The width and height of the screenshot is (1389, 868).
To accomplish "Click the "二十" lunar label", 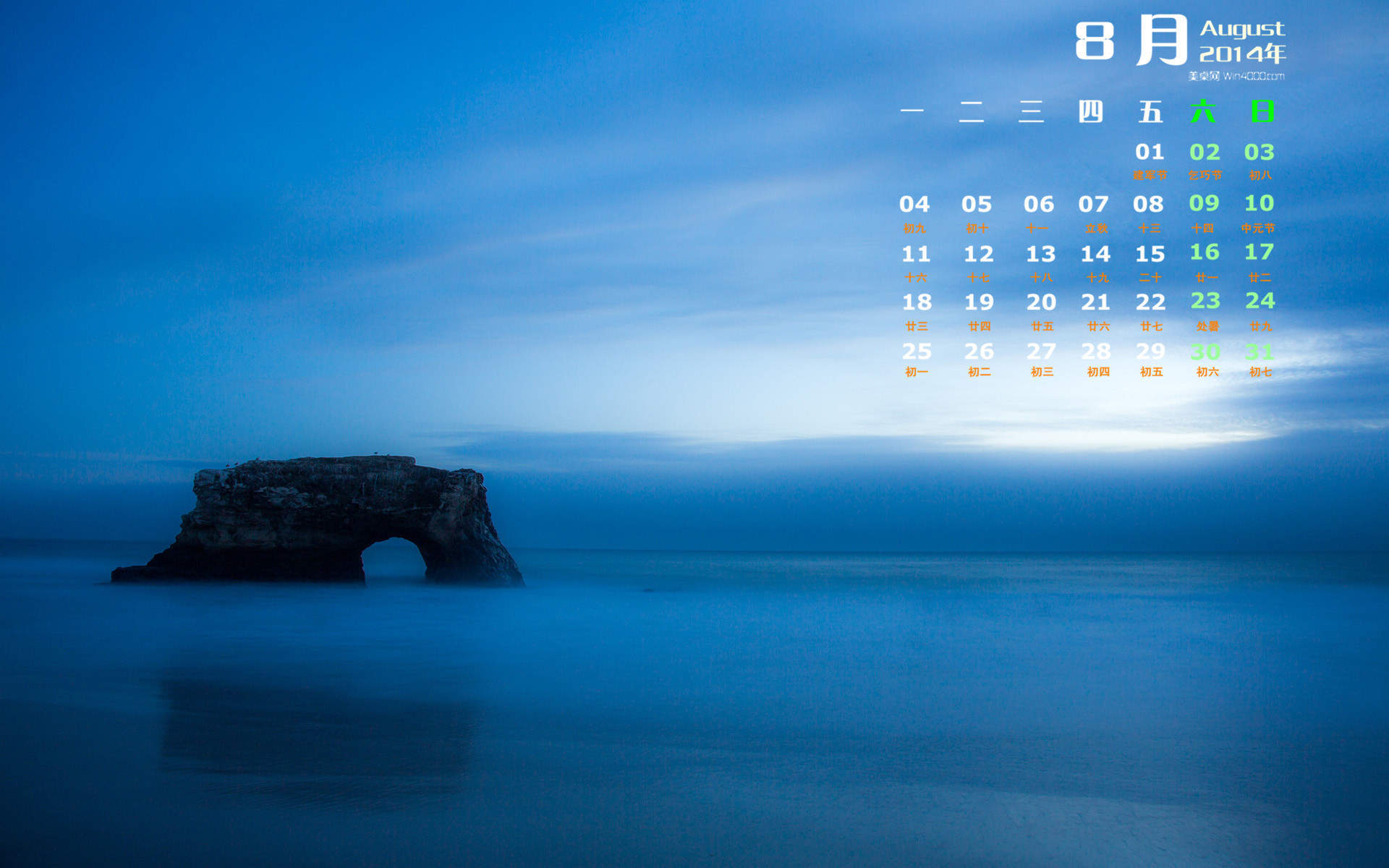I will click(1150, 277).
